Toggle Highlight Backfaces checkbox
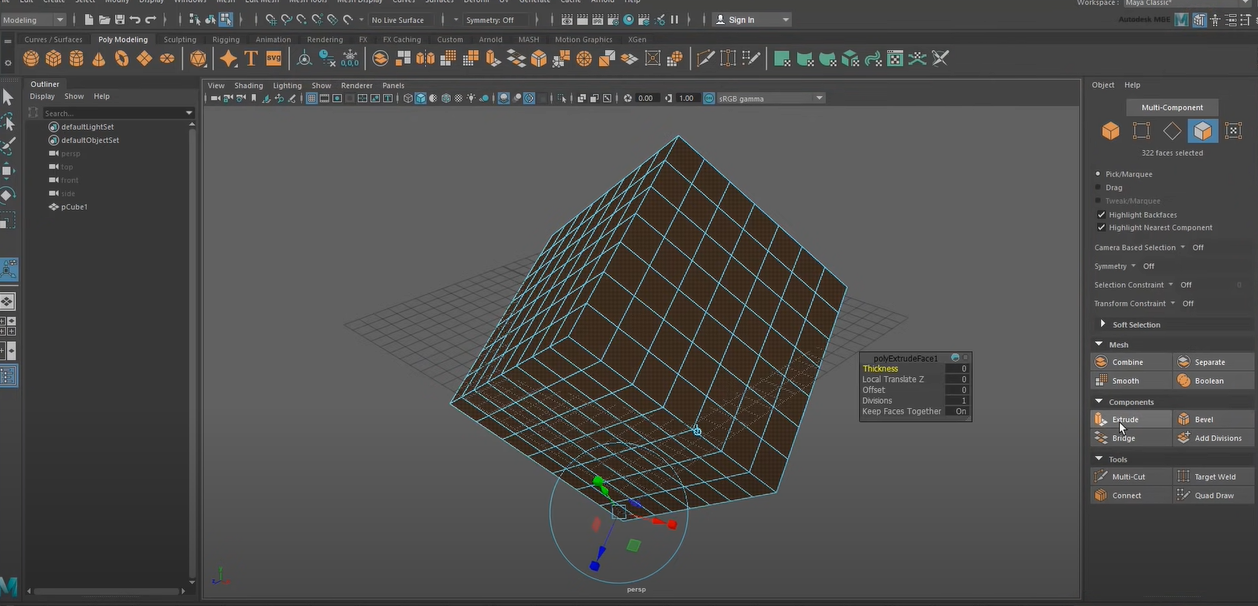The width and height of the screenshot is (1258, 606). 1101,215
